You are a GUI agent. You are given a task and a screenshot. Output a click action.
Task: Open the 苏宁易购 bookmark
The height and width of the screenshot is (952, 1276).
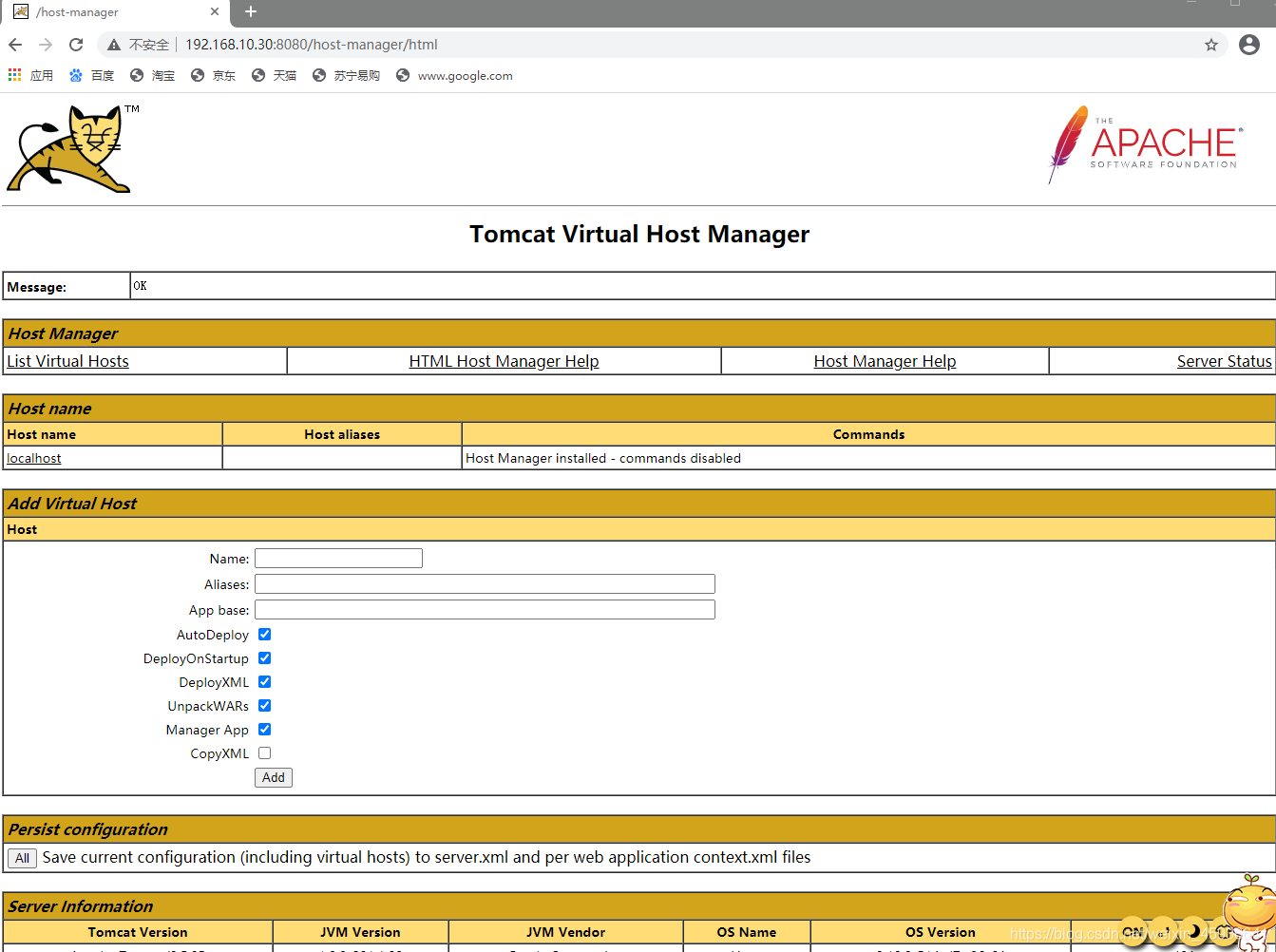coord(346,75)
